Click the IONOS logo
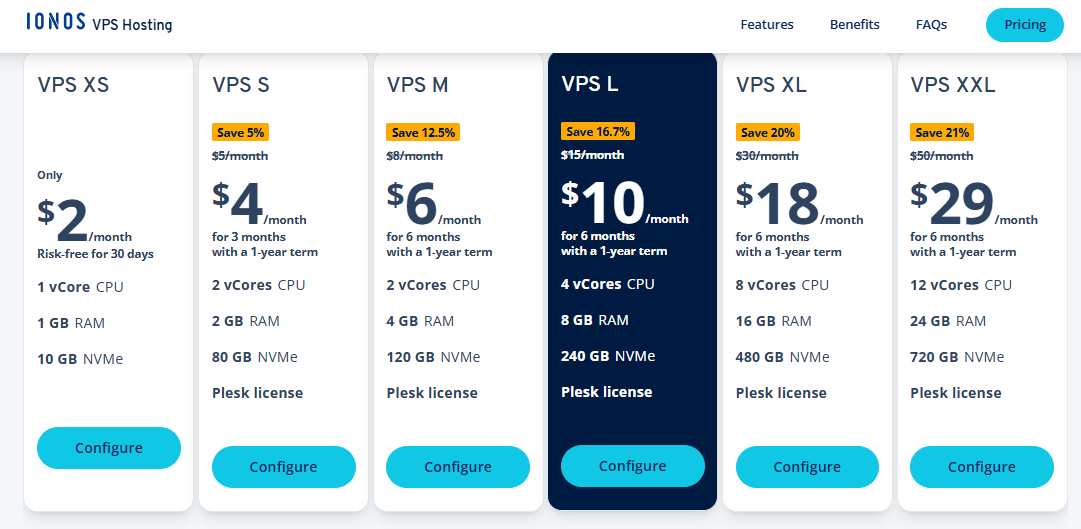 57,22
